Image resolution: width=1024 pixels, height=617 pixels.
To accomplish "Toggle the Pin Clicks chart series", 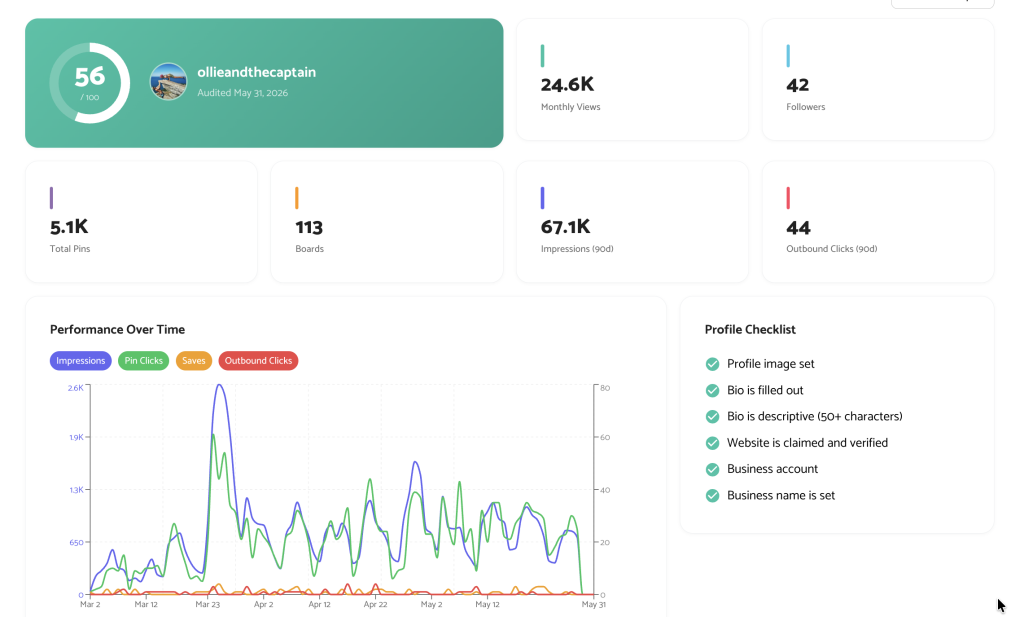I will [x=143, y=360].
